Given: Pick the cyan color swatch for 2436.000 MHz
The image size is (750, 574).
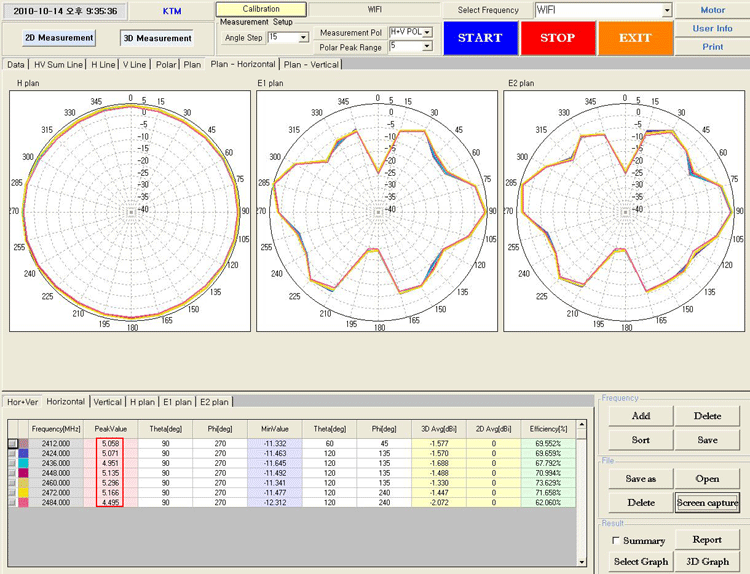Looking at the screenshot, I should pyautogui.click(x=23, y=463).
